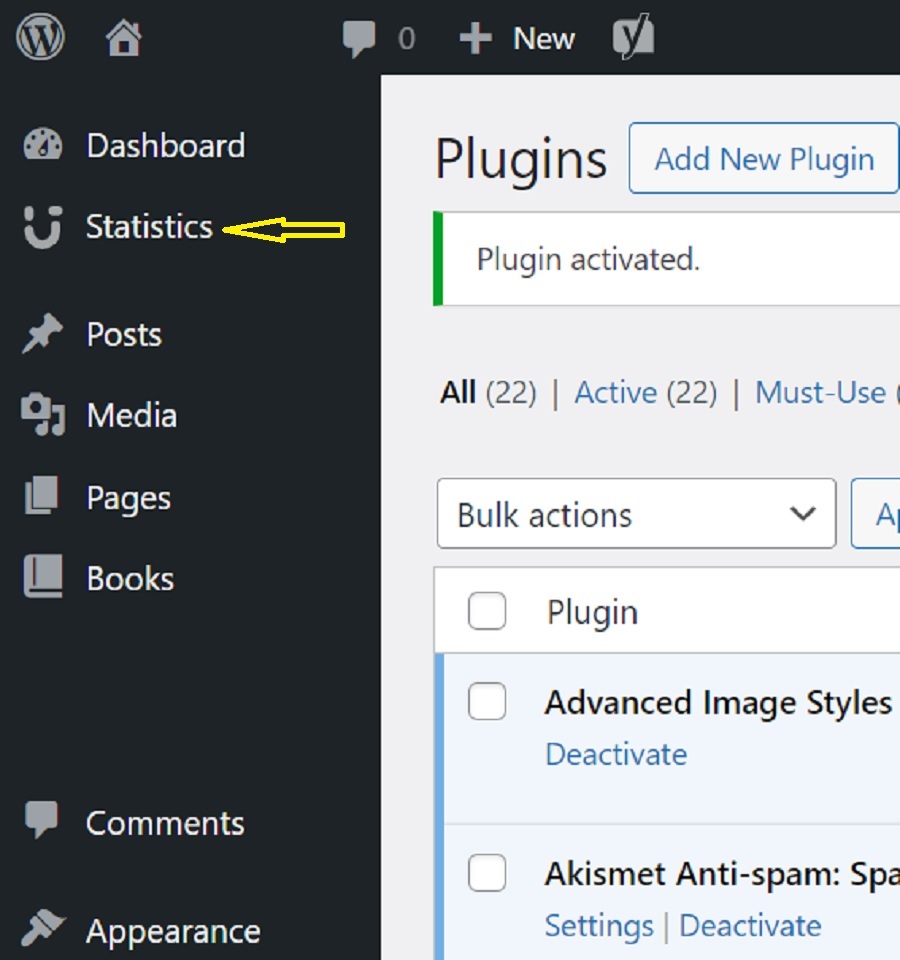Switch to the Active plugins filter

point(615,392)
